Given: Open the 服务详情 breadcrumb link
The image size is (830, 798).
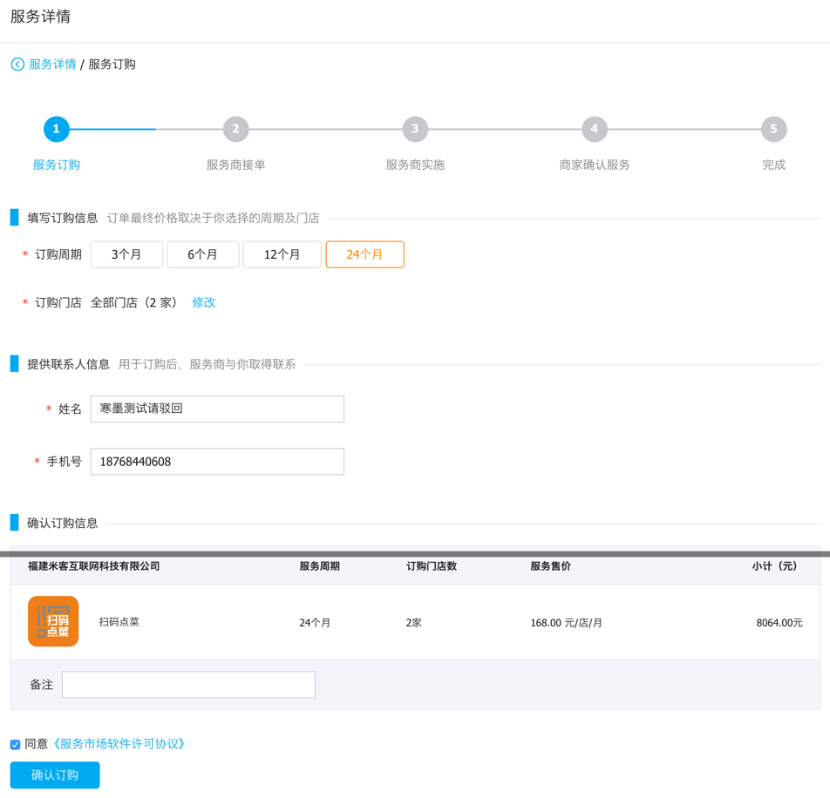Looking at the screenshot, I should click(x=52, y=64).
